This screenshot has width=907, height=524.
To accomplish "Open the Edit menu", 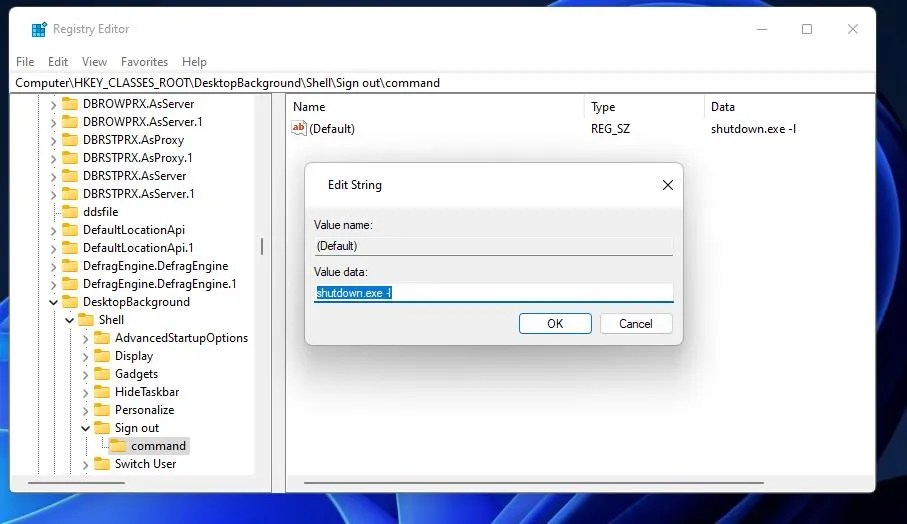I will coord(58,61).
